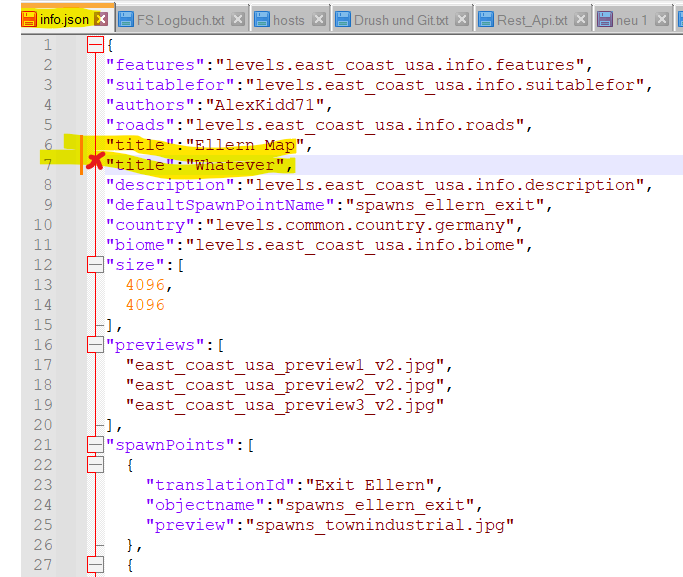Click "east_coast_usa_preview2_v2.jpg" entry
Viewport: 683px width, 577px height.
click(285, 385)
